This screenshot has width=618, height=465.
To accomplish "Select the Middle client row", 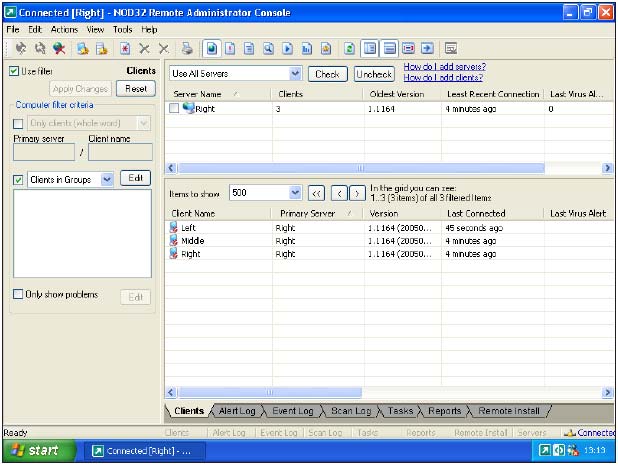I will (388, 241).
